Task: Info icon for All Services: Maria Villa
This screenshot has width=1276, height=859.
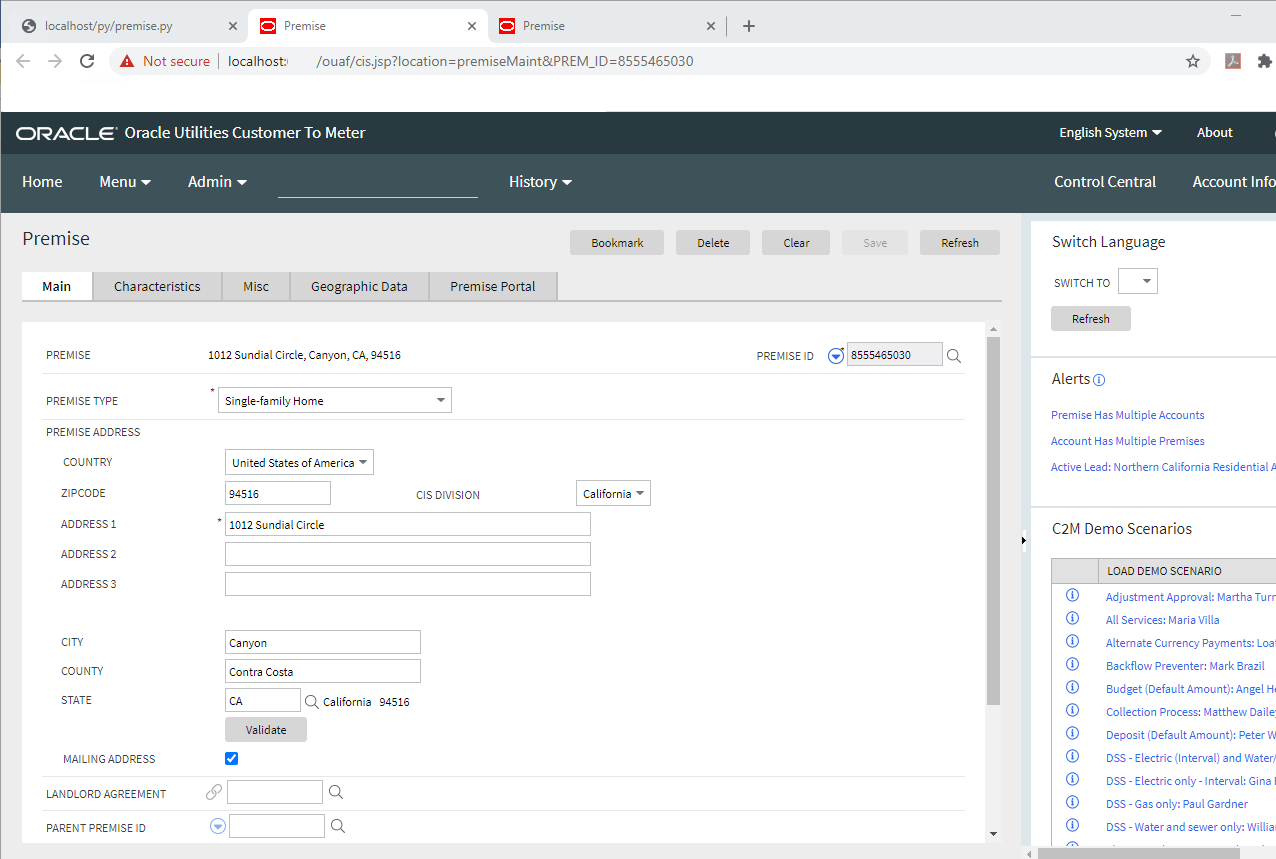Action: [1073, 618]
